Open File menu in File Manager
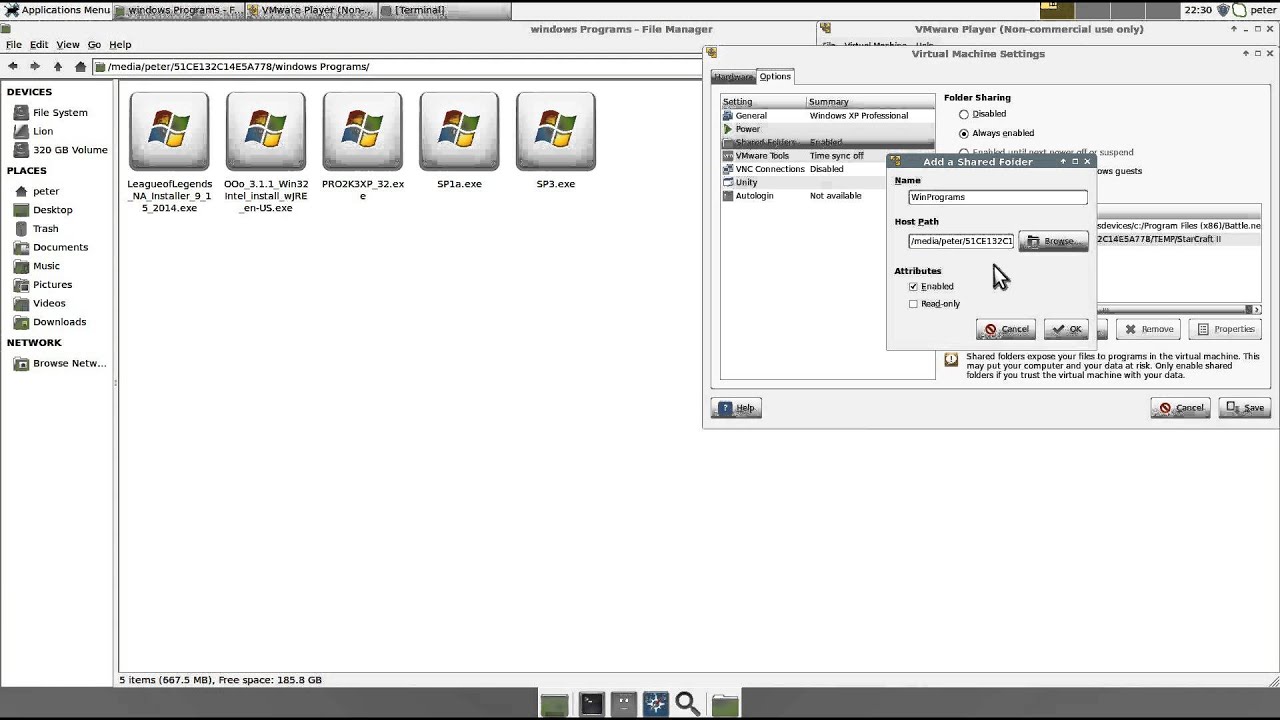1280x720 pixels. tap(14, 45)
